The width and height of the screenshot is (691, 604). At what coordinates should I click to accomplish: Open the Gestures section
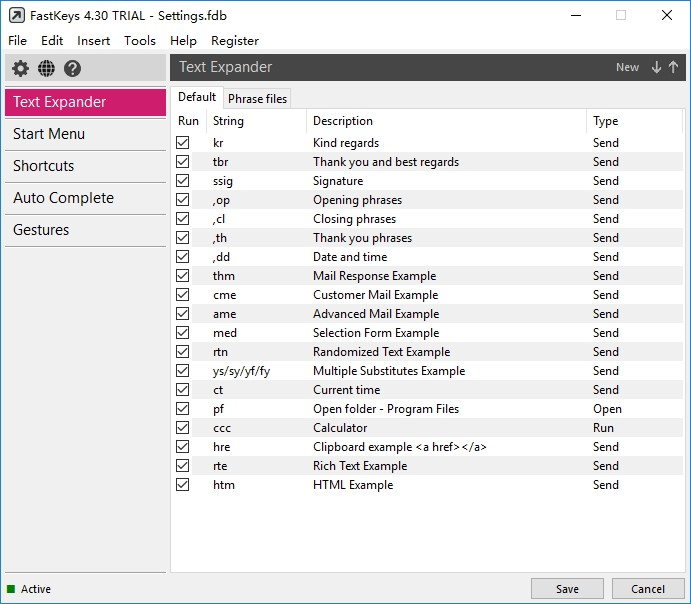85,230
